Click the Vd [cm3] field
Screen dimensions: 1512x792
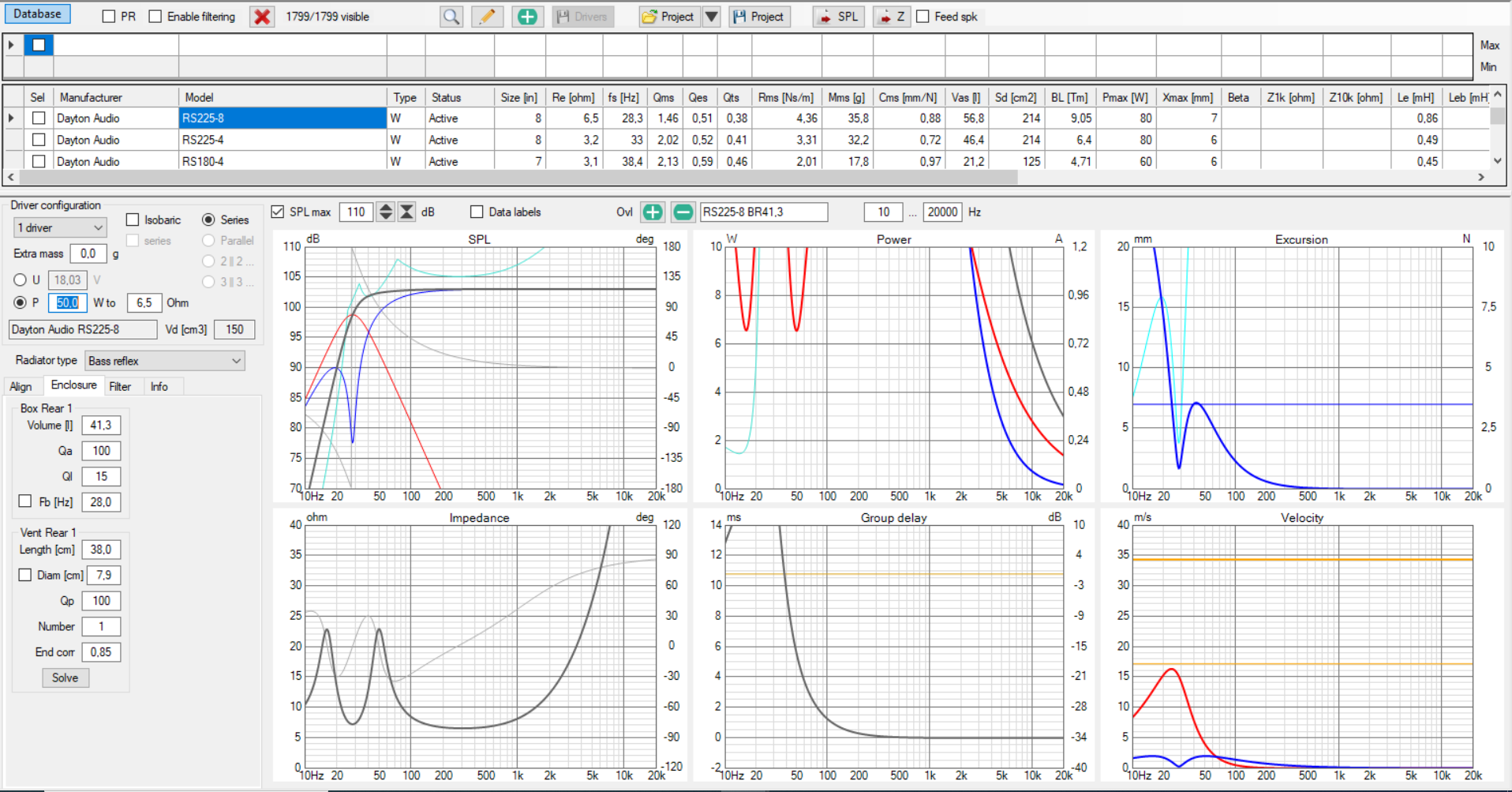click(x=235, y=329)
